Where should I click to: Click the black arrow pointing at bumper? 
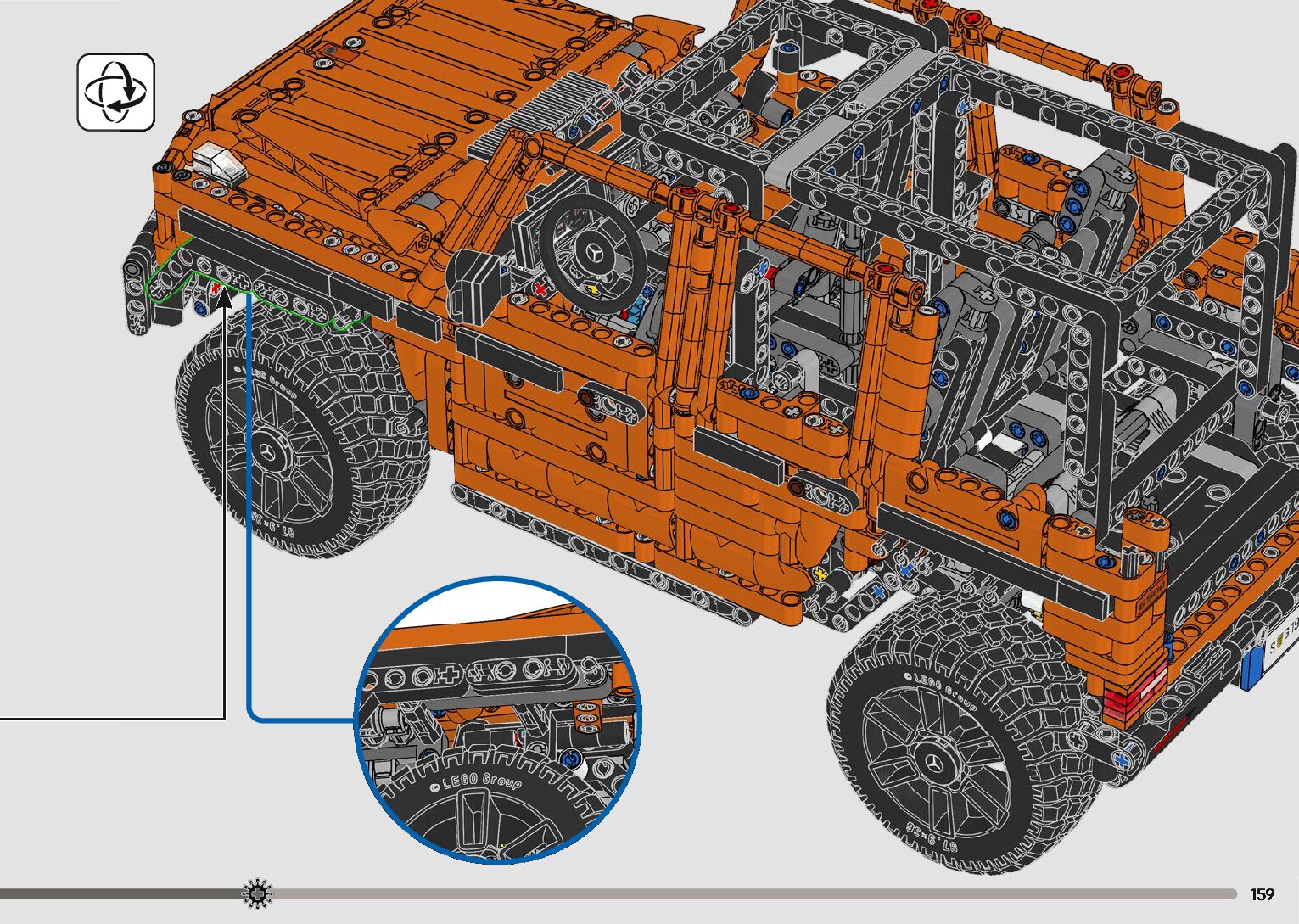225,299
